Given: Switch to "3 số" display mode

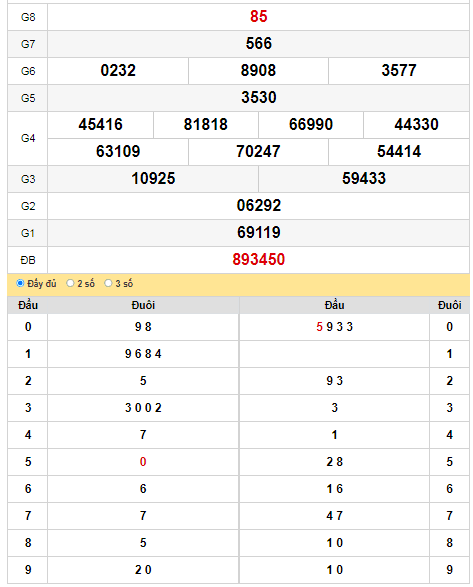Looking at the screenshot, I should tap(108, 283).
